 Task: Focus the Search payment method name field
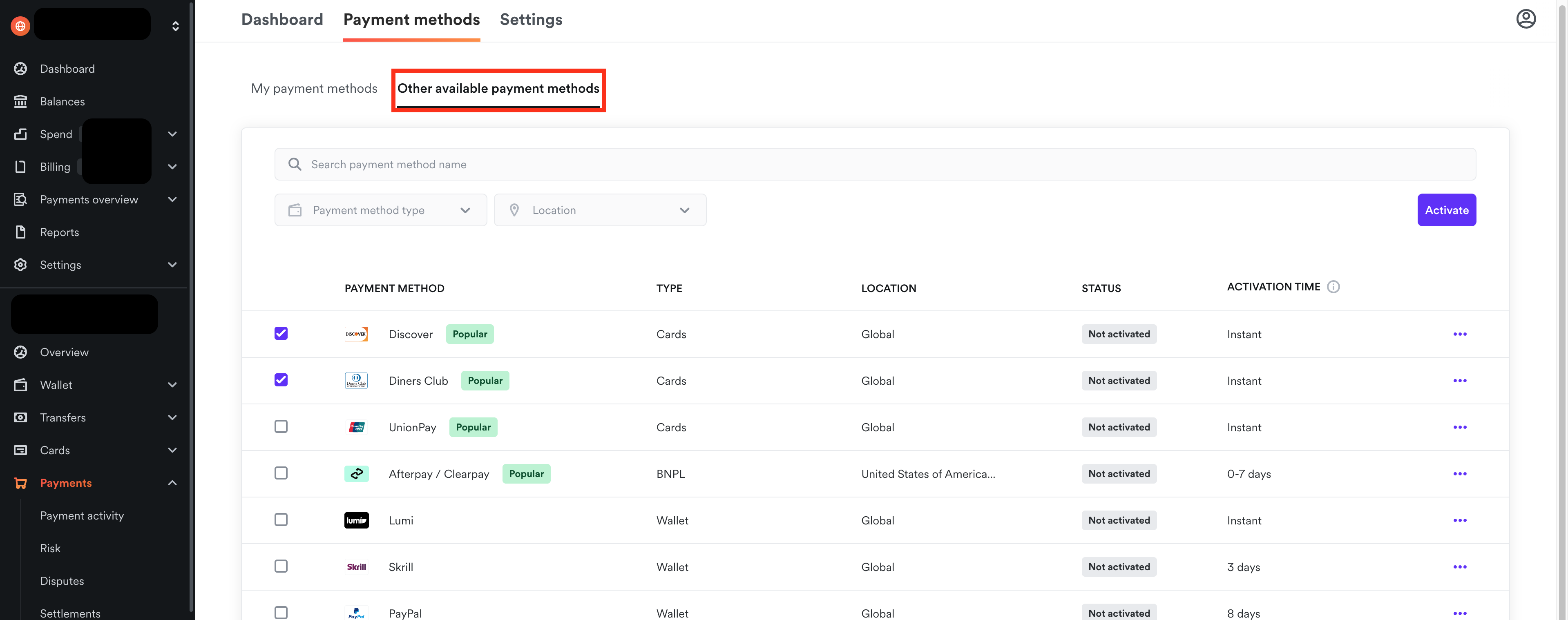(875, 164)
